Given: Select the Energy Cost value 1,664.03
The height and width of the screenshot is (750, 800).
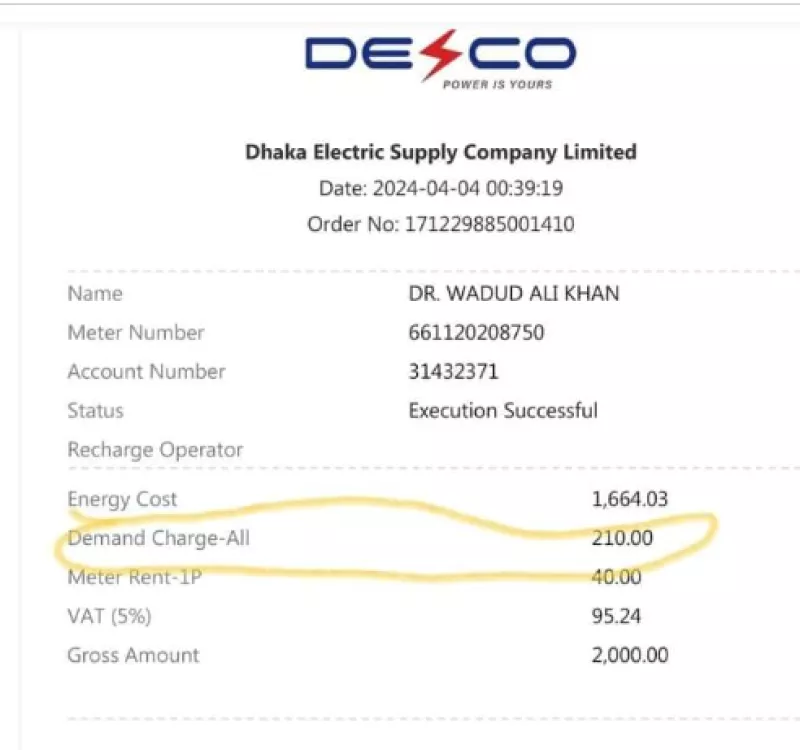Looking at the screenshot, I should click(x=630, y=499).
